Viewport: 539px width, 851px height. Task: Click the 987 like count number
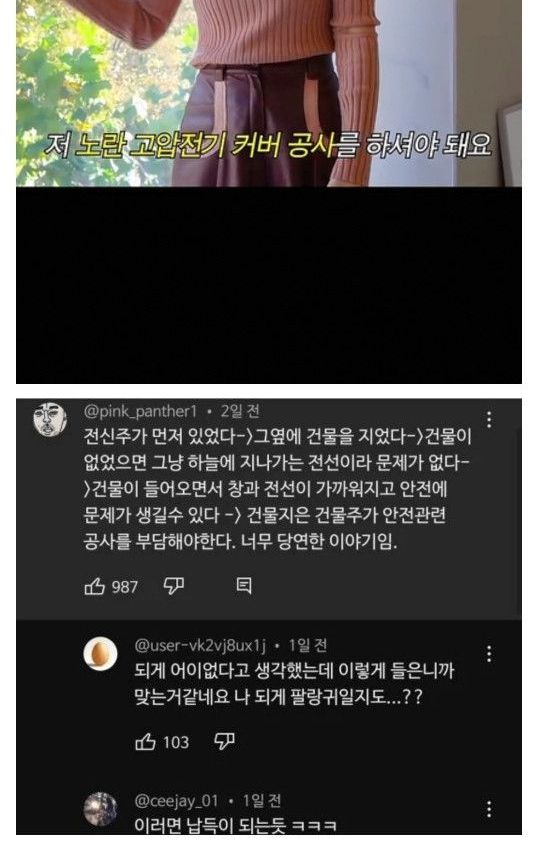124,587
